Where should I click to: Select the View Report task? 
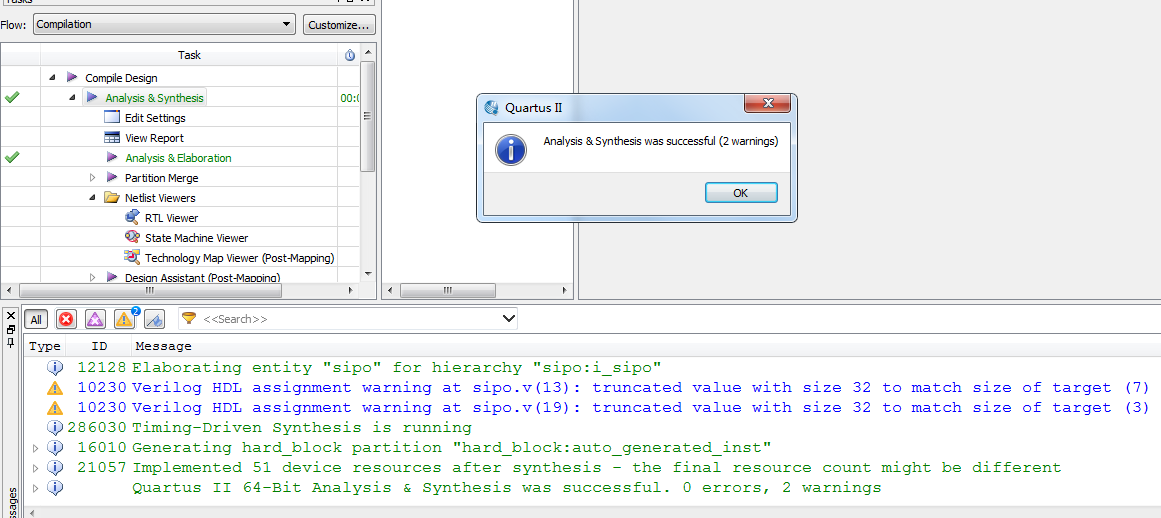[x=155, y=138]
